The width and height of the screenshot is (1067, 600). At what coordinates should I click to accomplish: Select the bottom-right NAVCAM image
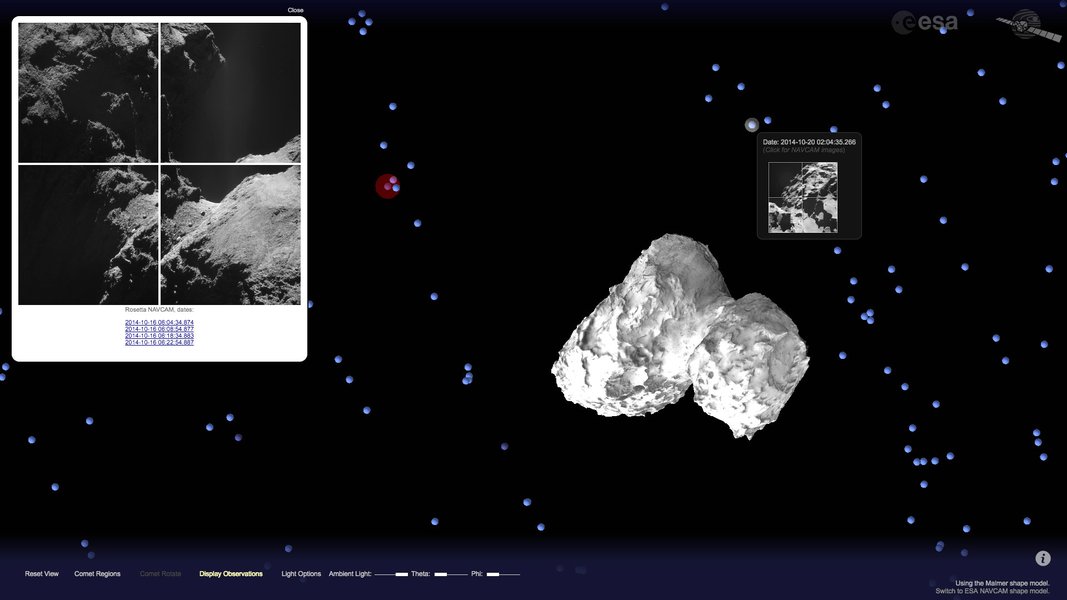point(231,235)
